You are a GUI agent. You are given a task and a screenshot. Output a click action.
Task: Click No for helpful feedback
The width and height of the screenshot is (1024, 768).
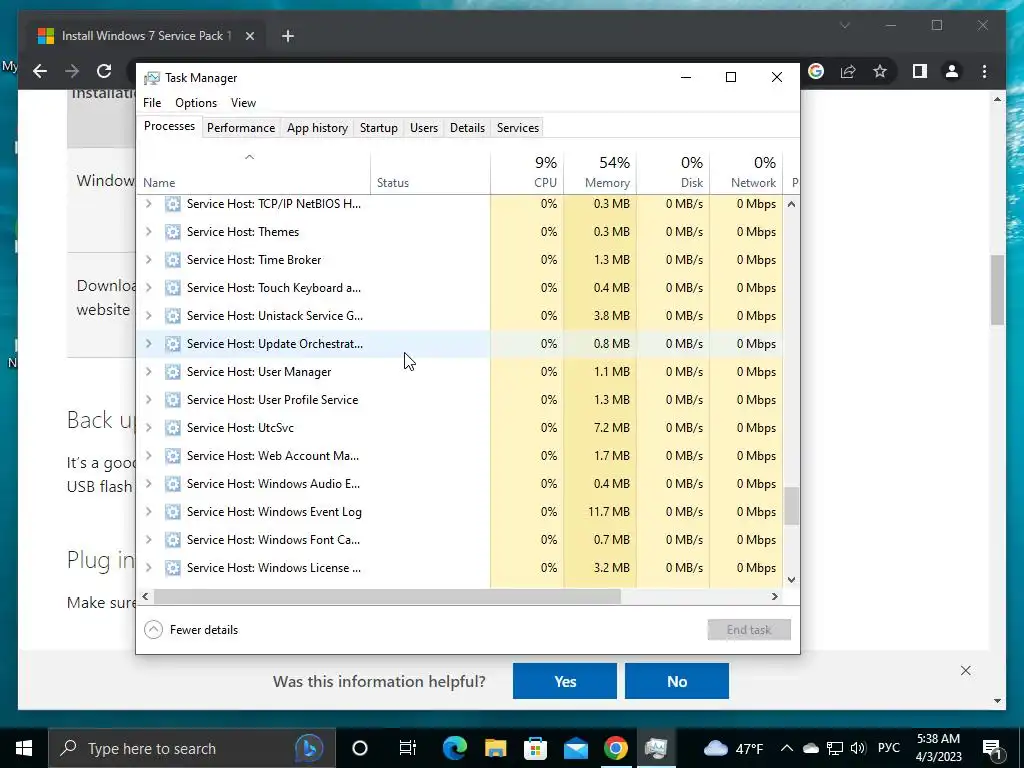click(x=677, y=681)
